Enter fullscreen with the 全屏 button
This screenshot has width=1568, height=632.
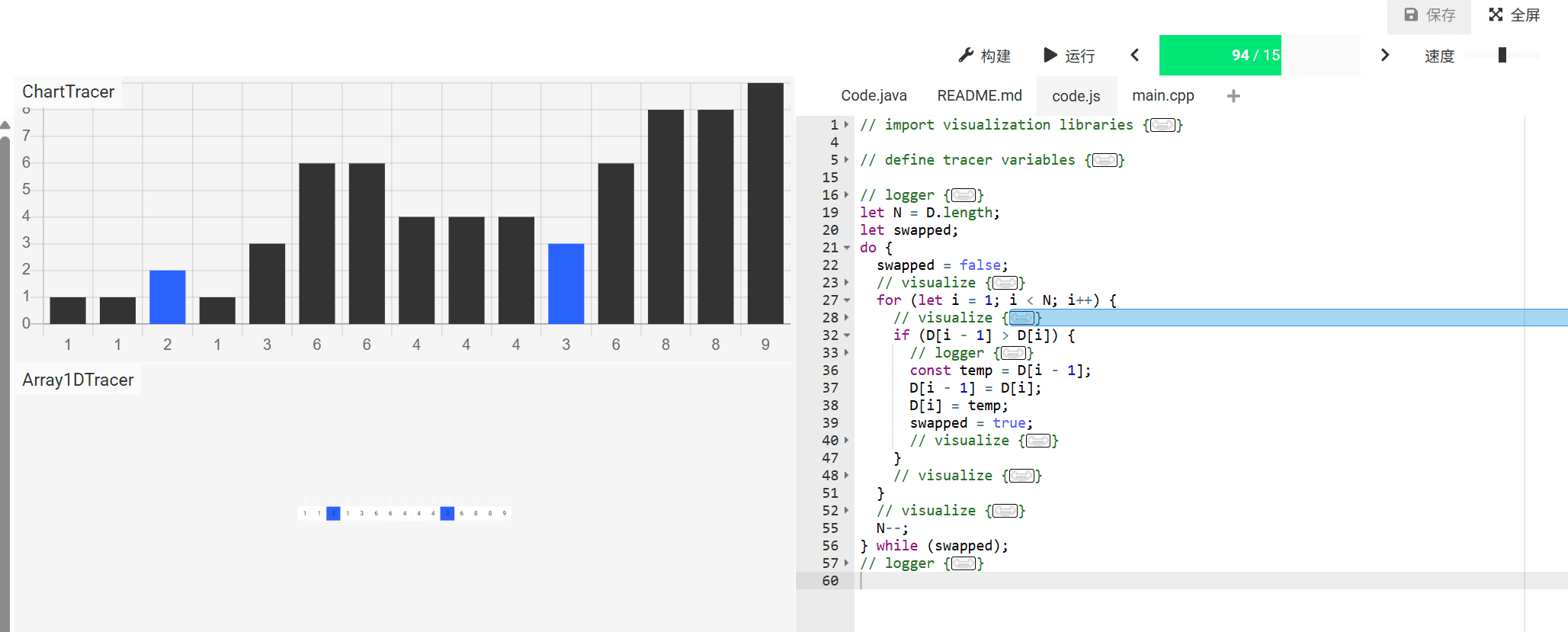[x=1514, y=15]
